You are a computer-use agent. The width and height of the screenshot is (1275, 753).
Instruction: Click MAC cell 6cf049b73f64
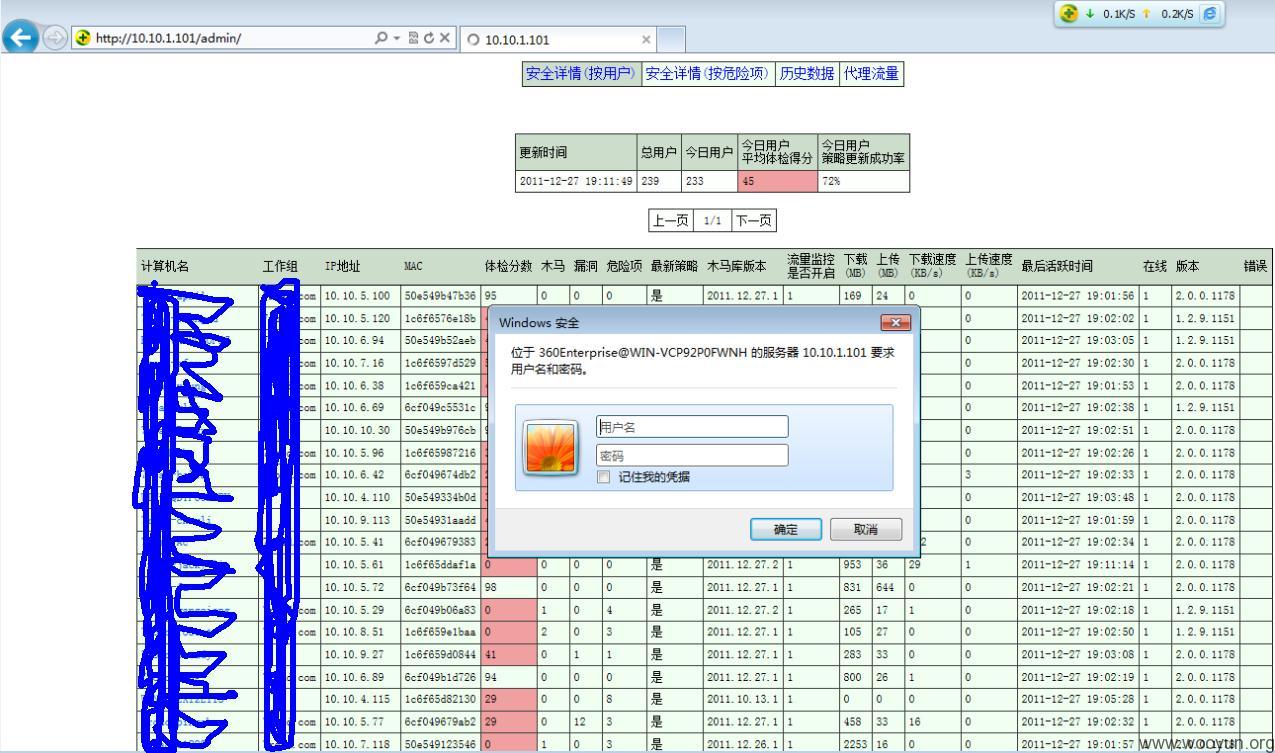(440, 586)
